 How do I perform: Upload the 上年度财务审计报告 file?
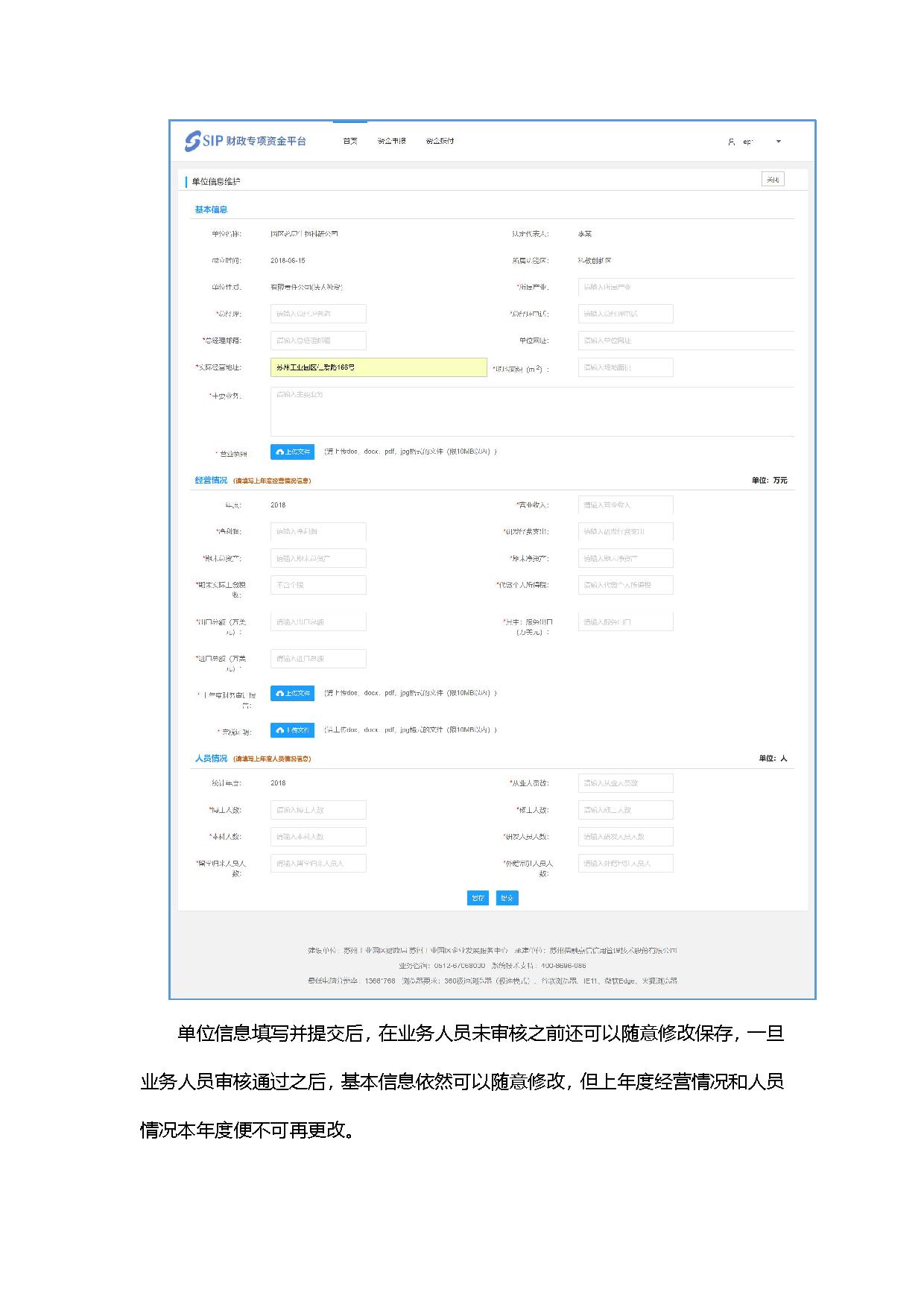(x=292, y=693)
